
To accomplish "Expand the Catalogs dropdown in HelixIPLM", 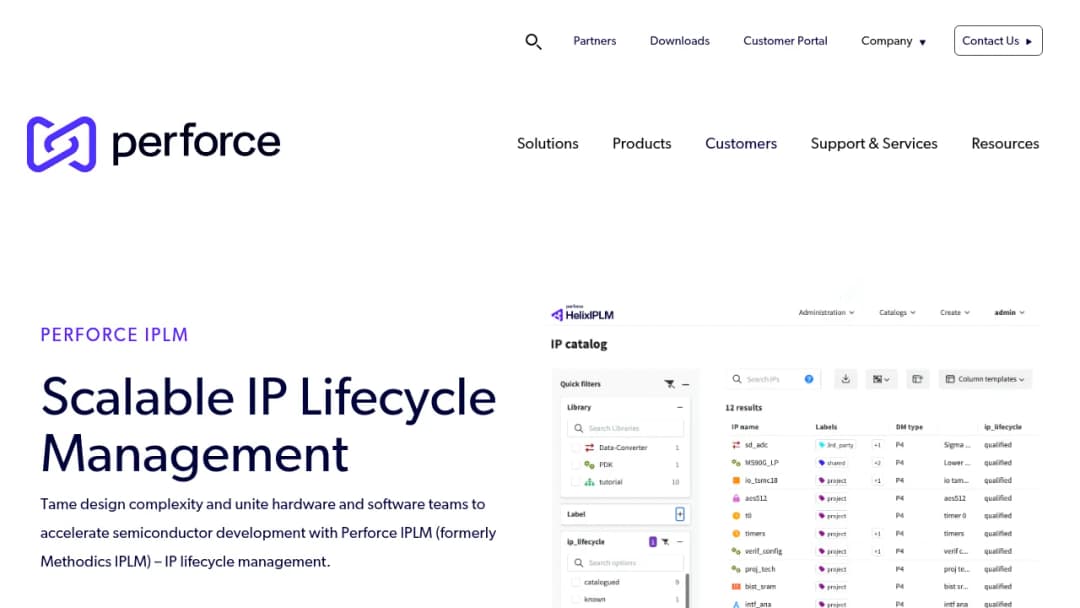I will [x=897, y=313].
